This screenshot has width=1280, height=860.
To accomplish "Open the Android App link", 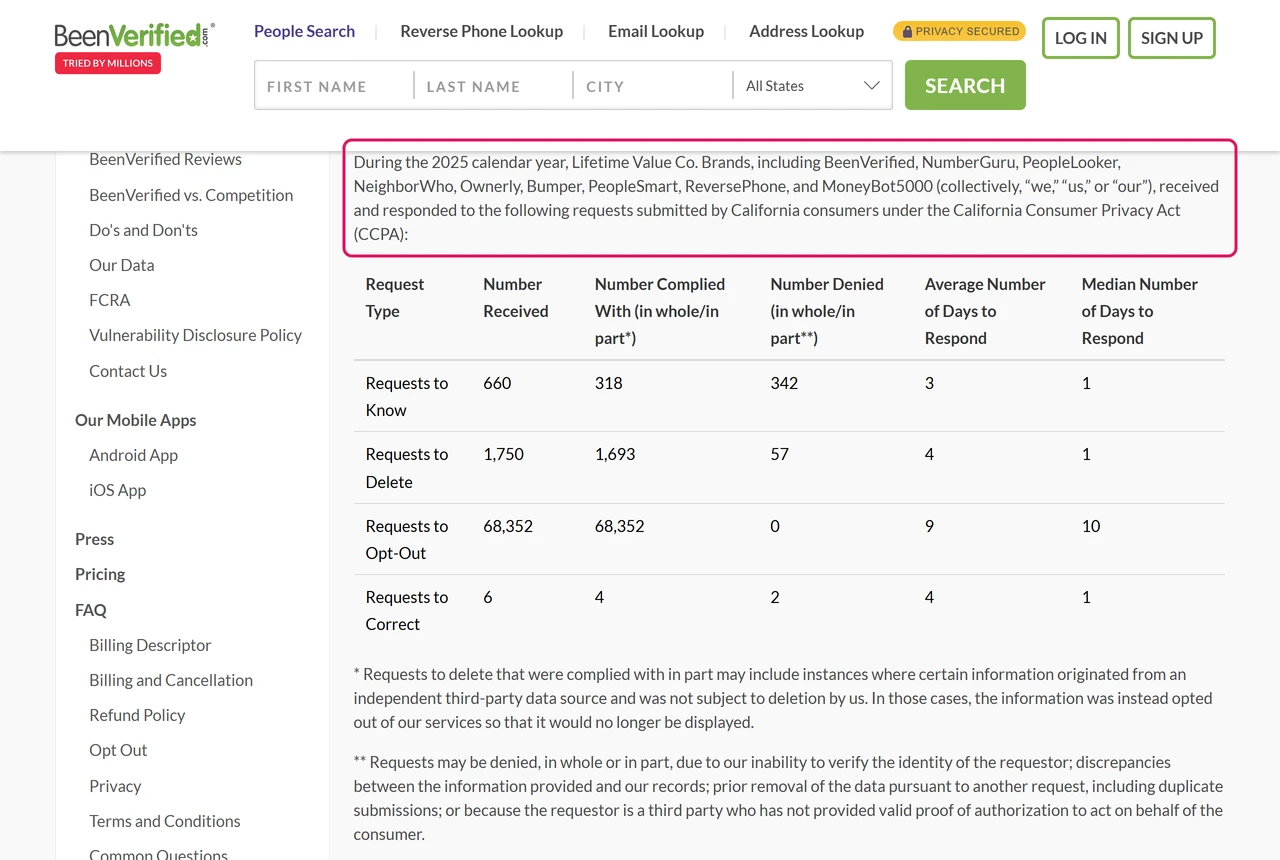I will pyautogui.click(x=133, y=455).
